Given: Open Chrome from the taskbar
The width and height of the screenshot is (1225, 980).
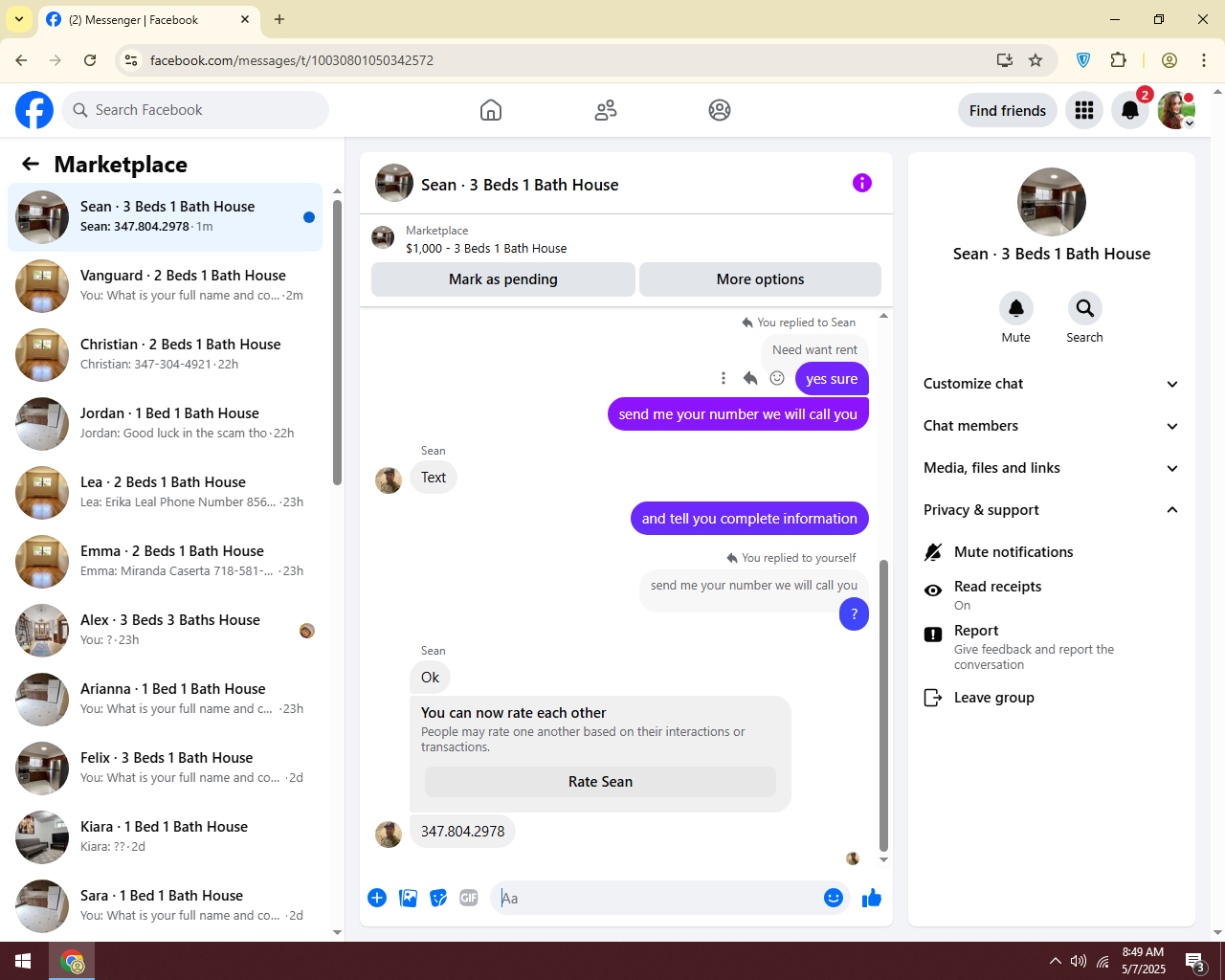Looking at the screenshot, I should coord(73,961).
